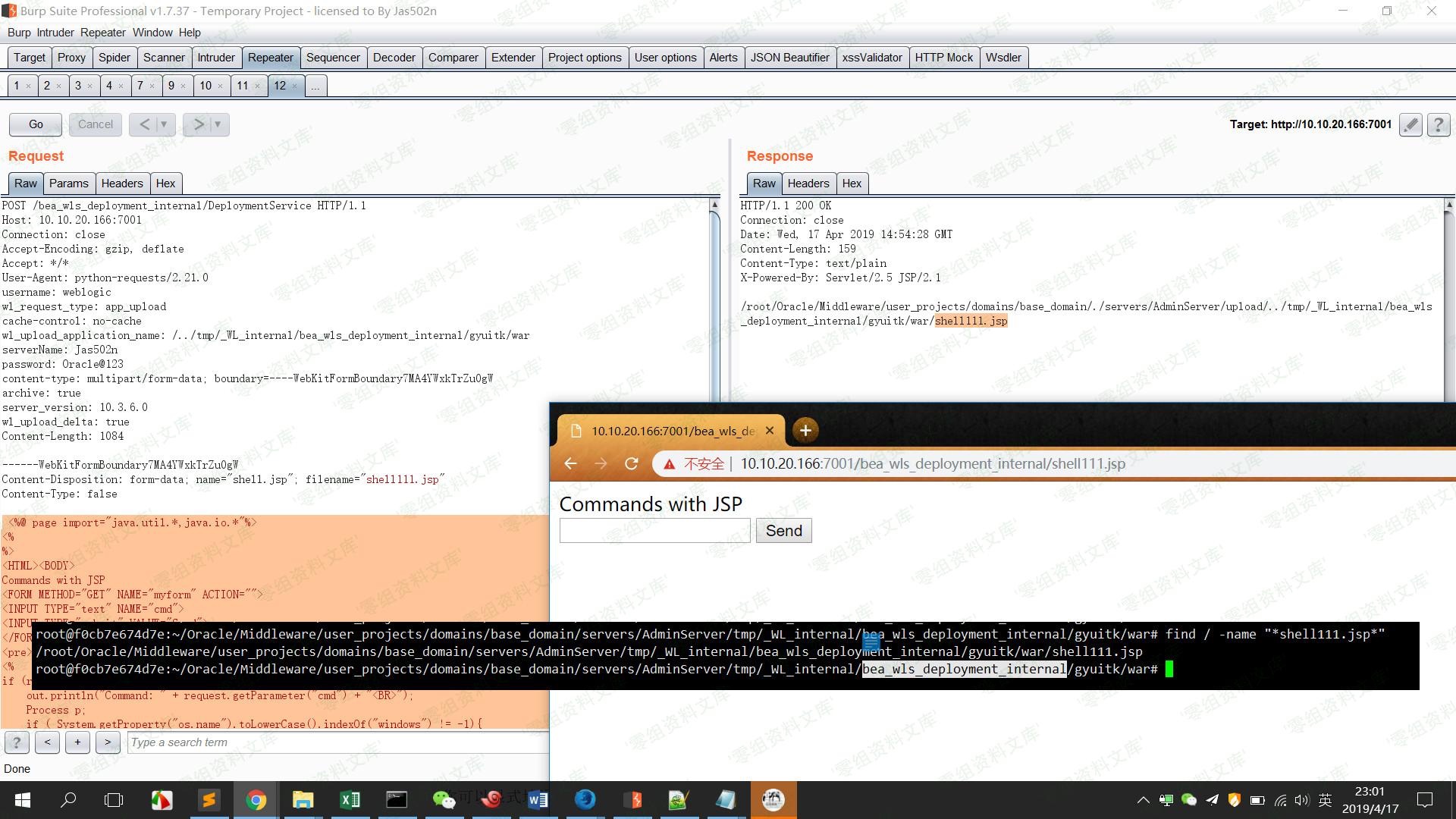The image size is (1456, 819).
Task: Click Chrome icon in the taskbar
Action: [x=256, y=800]
